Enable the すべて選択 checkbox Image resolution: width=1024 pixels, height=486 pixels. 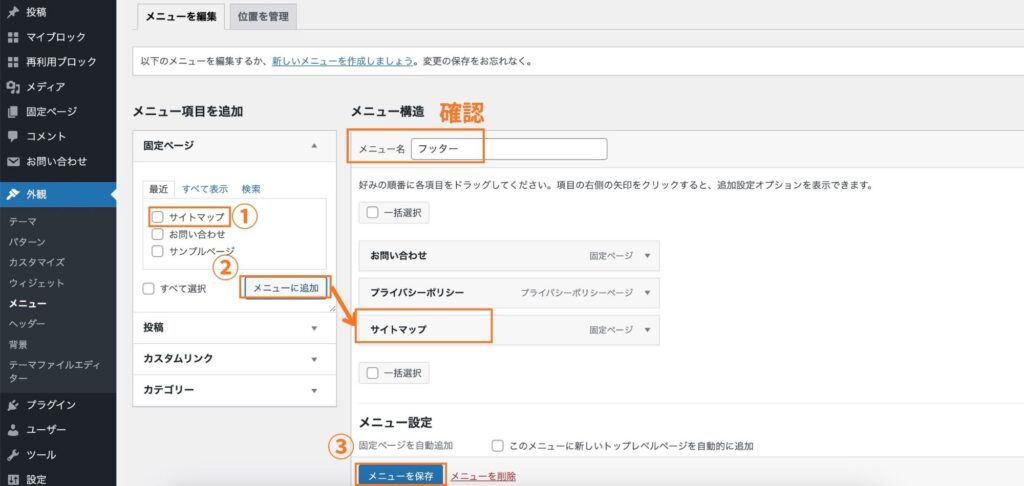click(149, 289)
